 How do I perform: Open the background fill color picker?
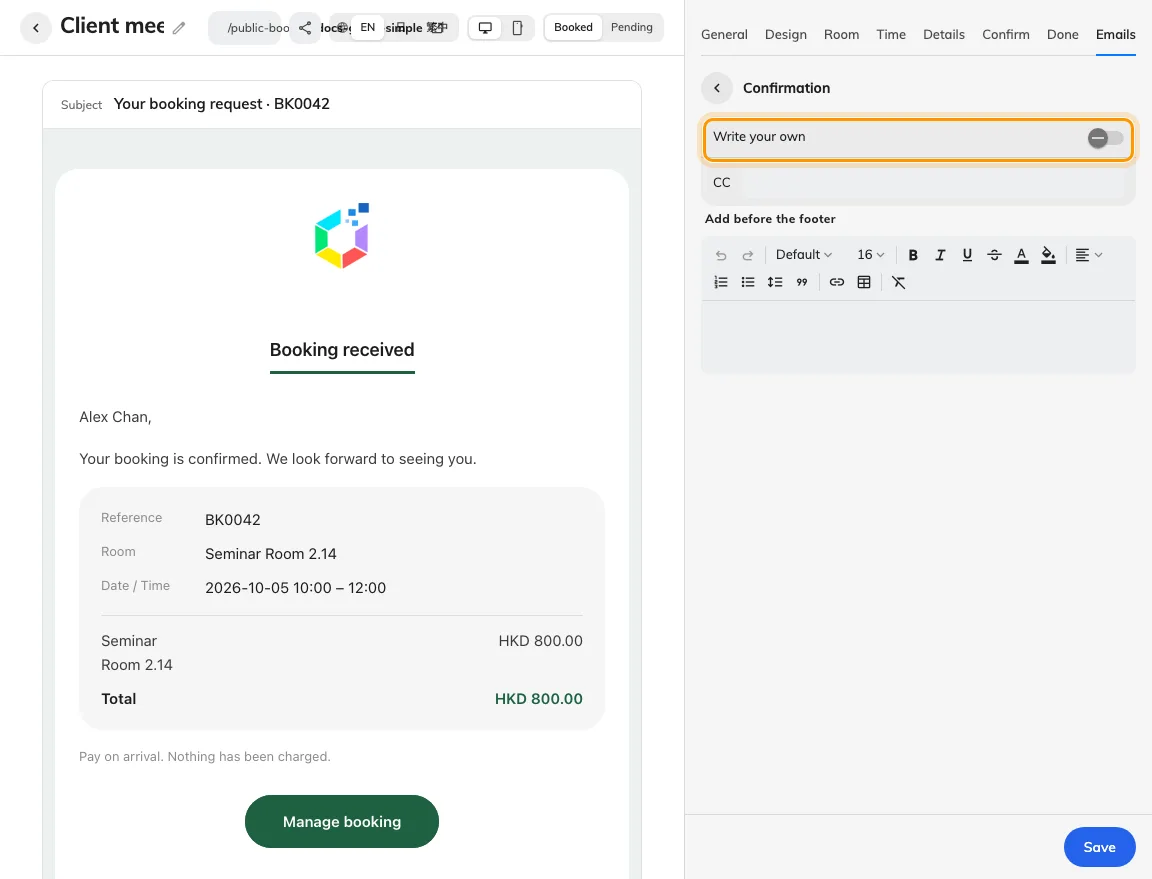coord(1048,255)
